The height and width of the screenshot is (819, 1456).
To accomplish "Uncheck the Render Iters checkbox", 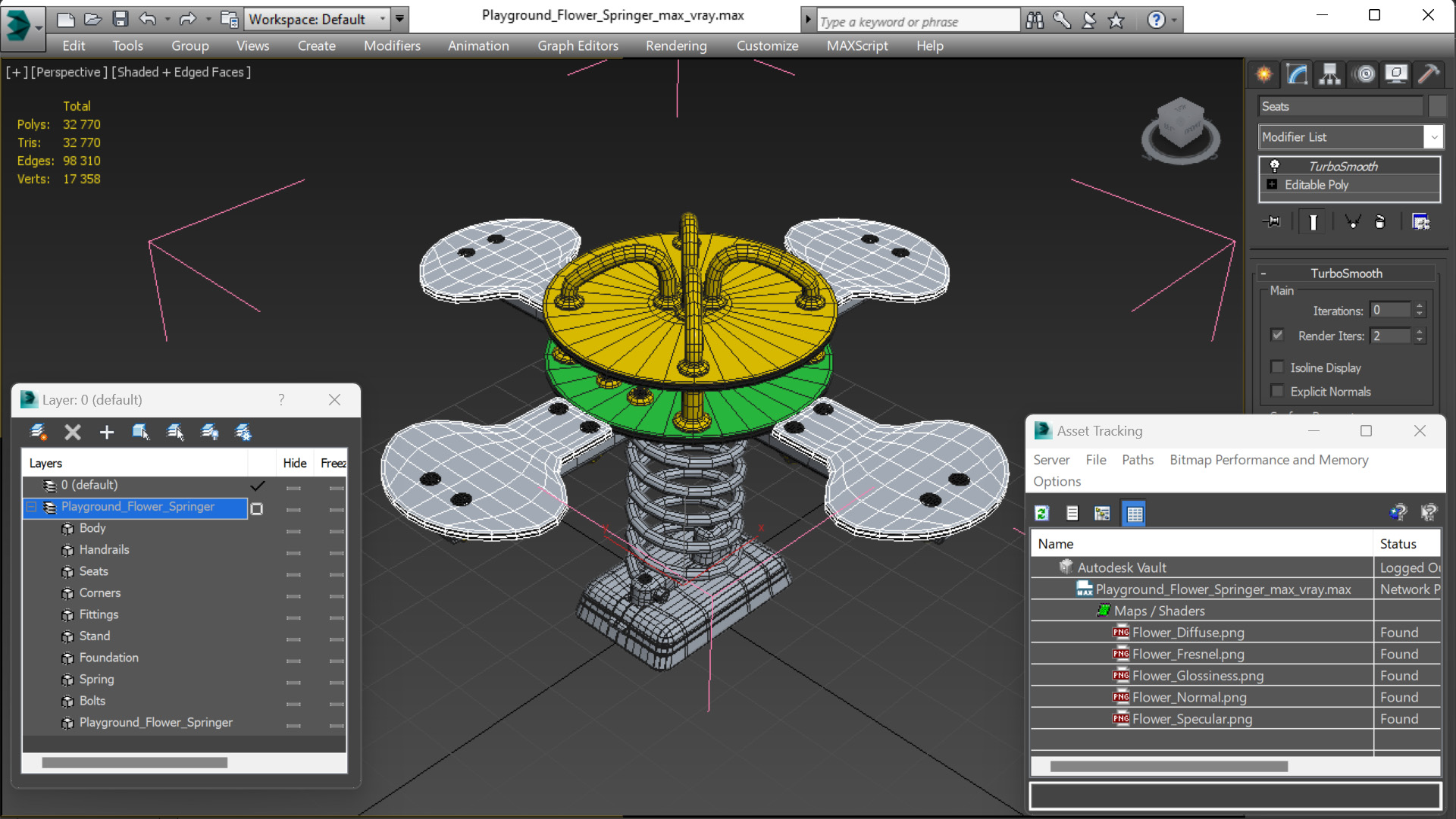I will click(x=1277, y=335).
